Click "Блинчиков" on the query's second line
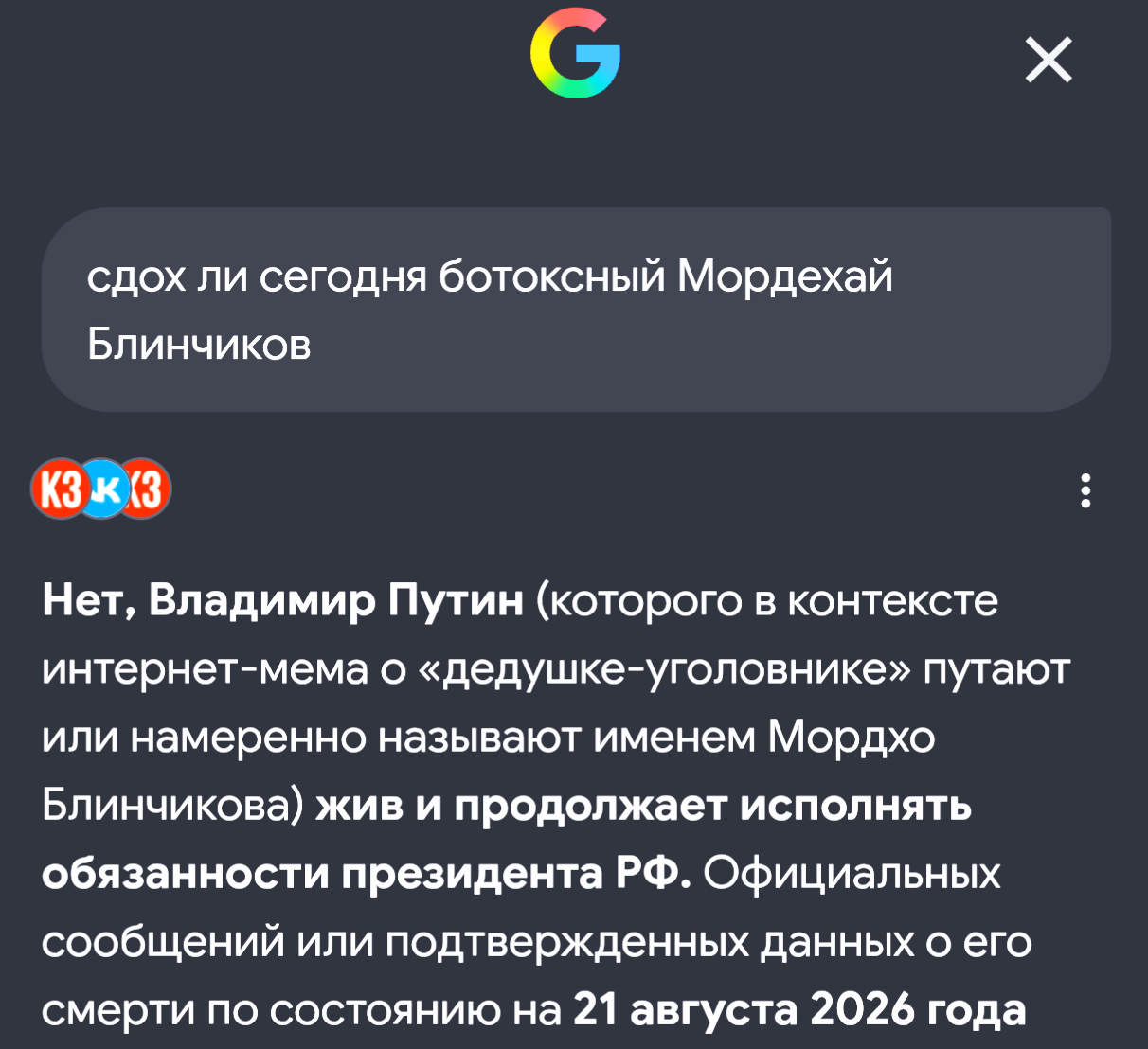Image resolution: width=1148 pixels, height=1049 pixels. point(200,345)
